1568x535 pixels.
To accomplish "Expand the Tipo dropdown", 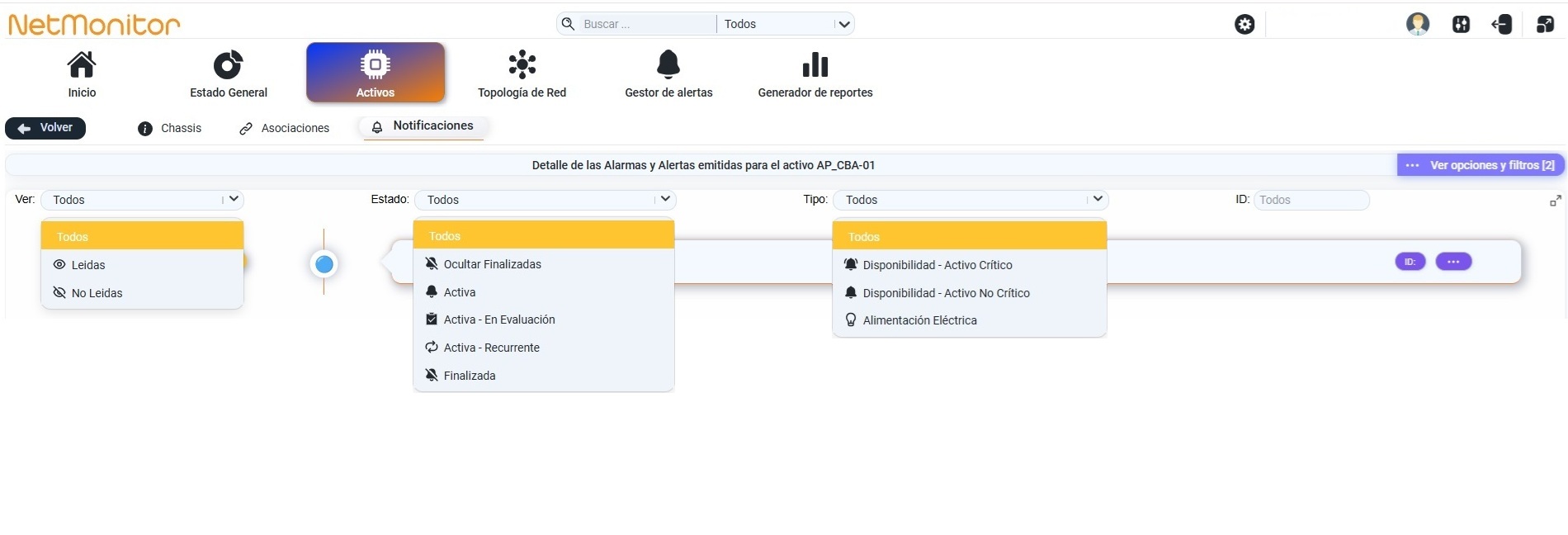I will (971, 200).
